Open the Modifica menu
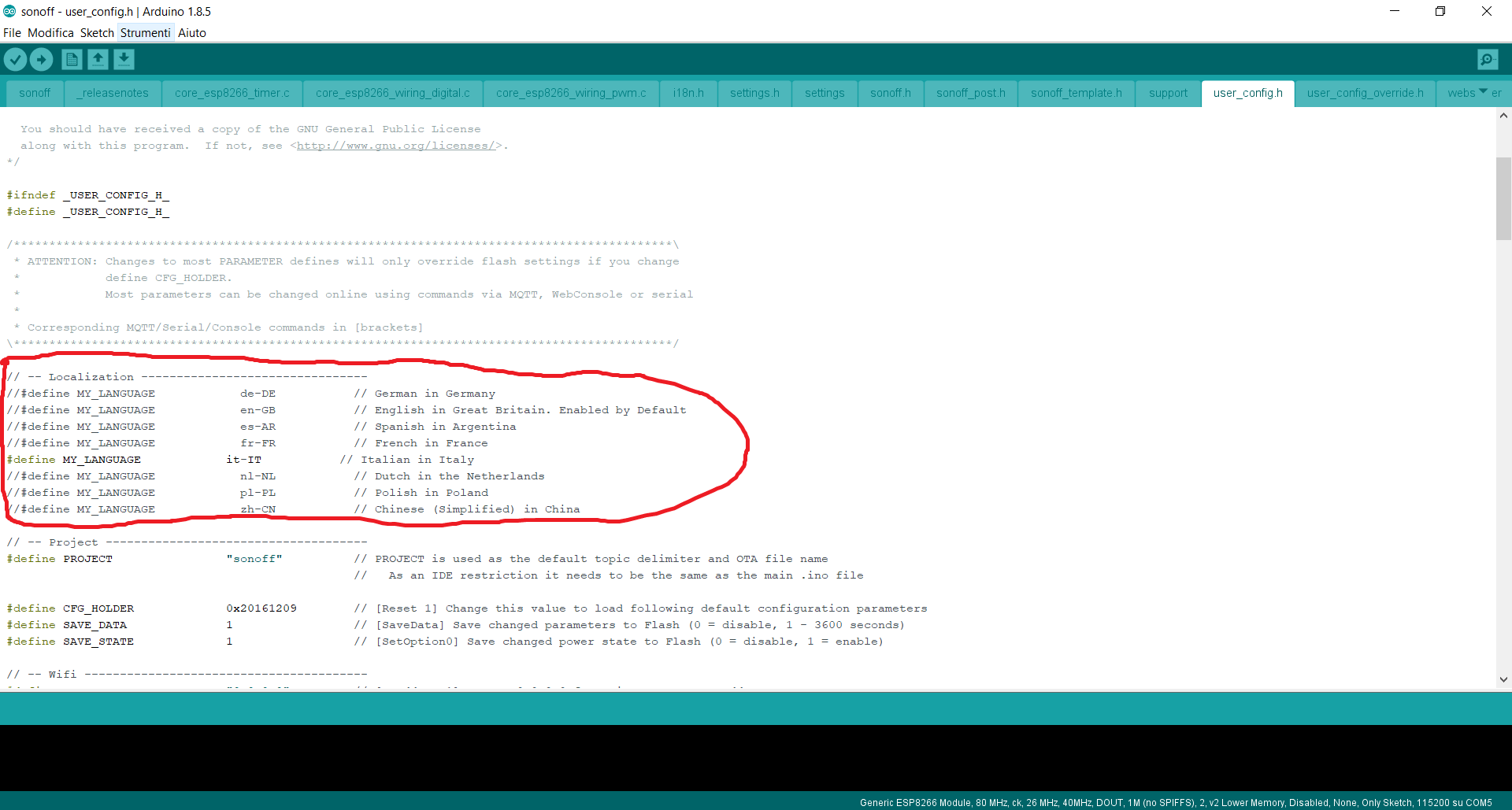 tap(50, 33)
